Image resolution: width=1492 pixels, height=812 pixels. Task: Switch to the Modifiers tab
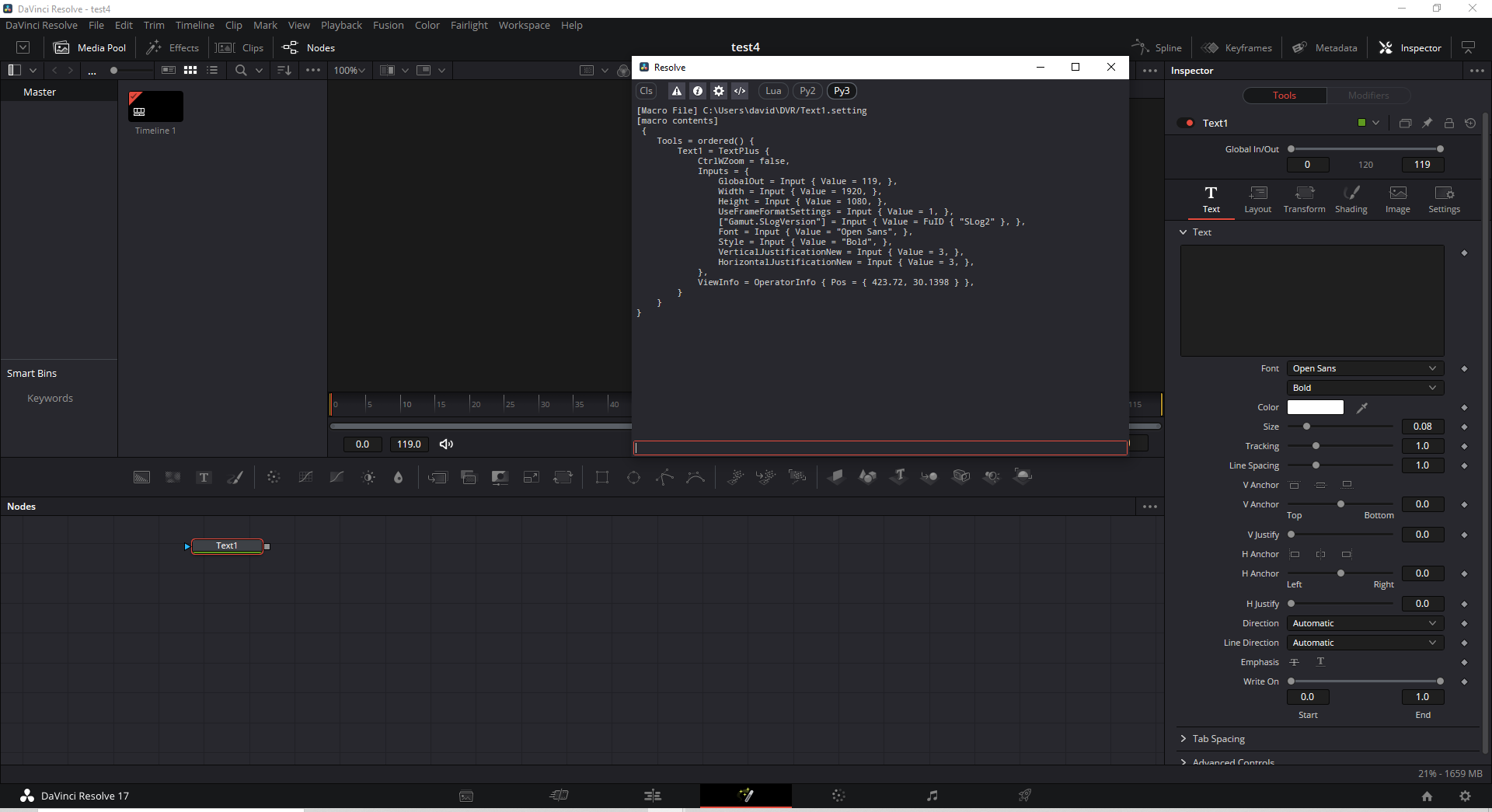(x=1368, y=96)
